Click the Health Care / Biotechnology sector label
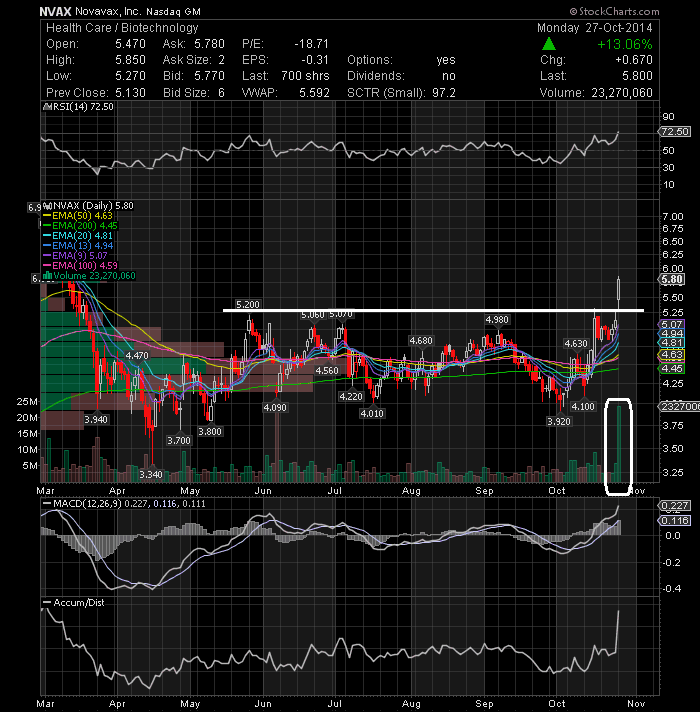The width and height of the screenshot is (700, 712). coord(122,28)
